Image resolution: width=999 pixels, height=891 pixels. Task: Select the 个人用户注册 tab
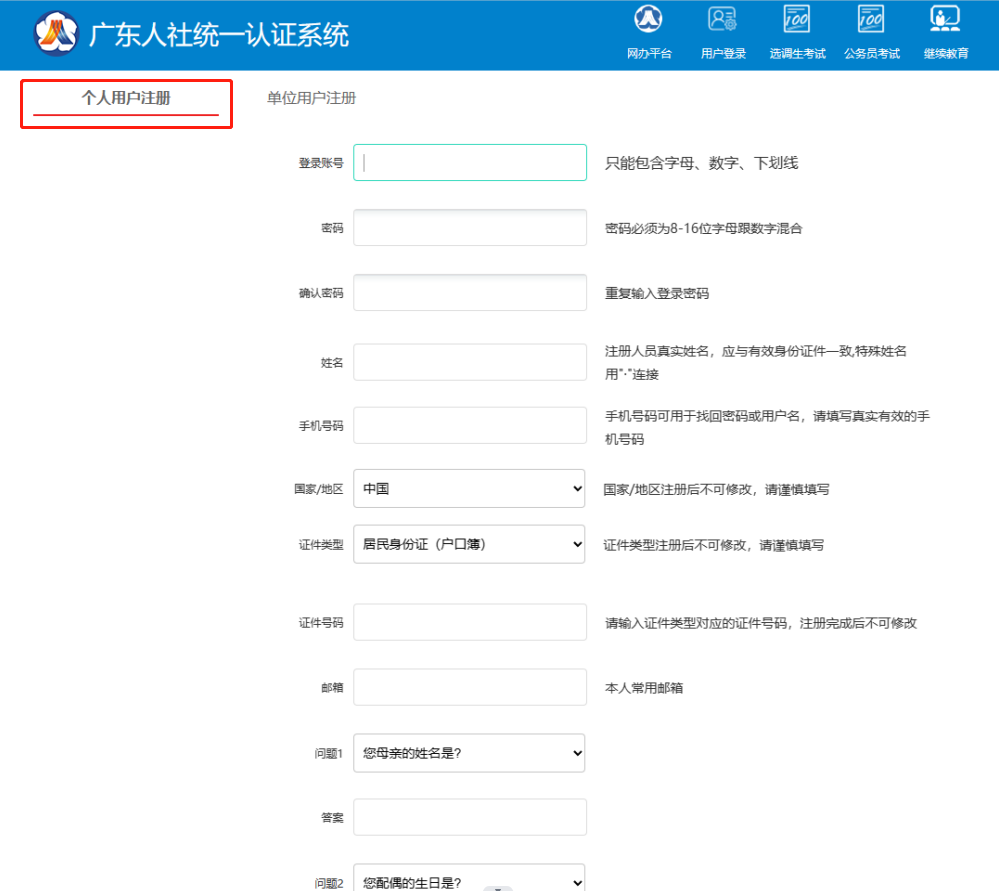(x=125, y=98)
